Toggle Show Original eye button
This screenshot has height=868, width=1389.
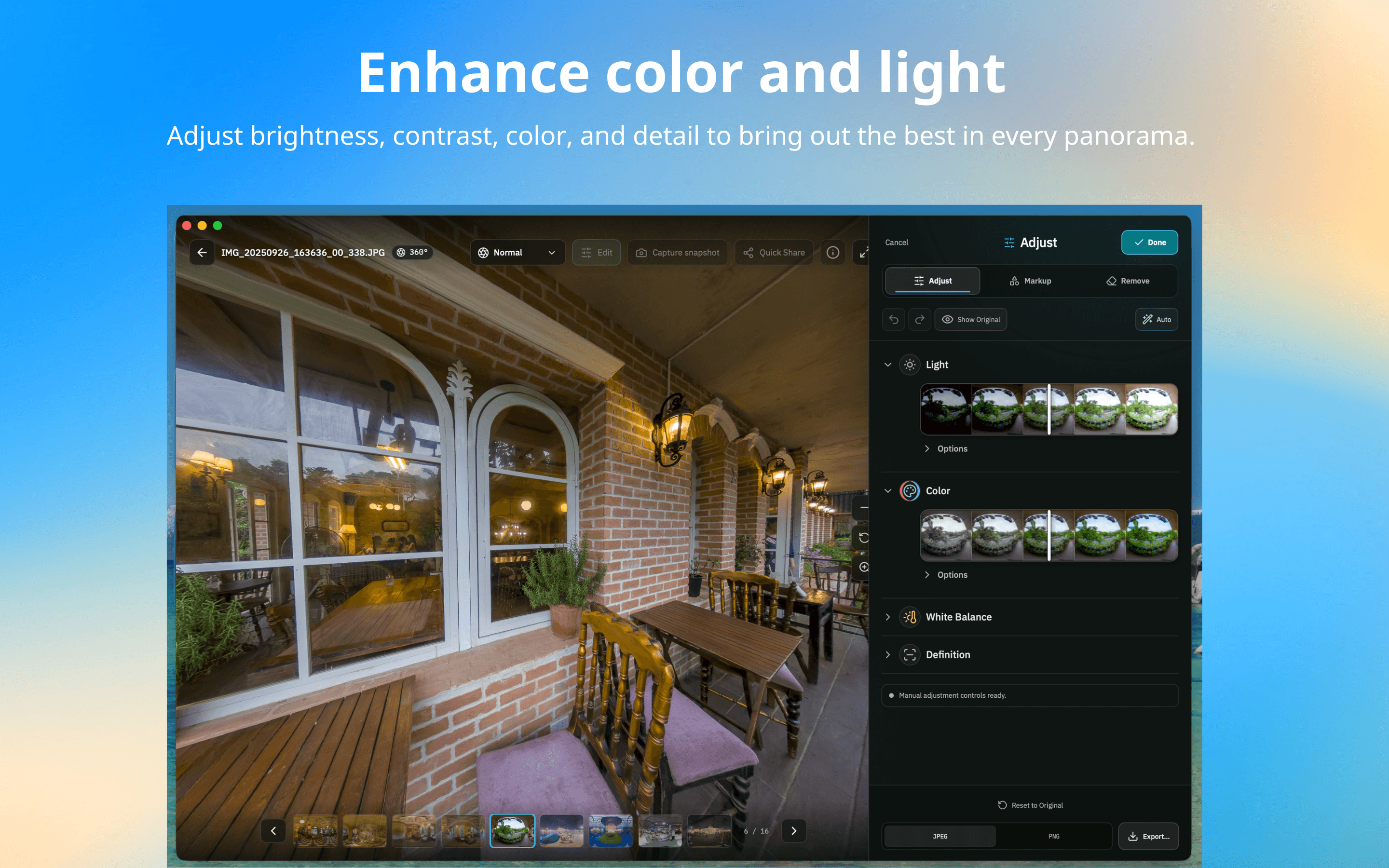coord(970,320)
